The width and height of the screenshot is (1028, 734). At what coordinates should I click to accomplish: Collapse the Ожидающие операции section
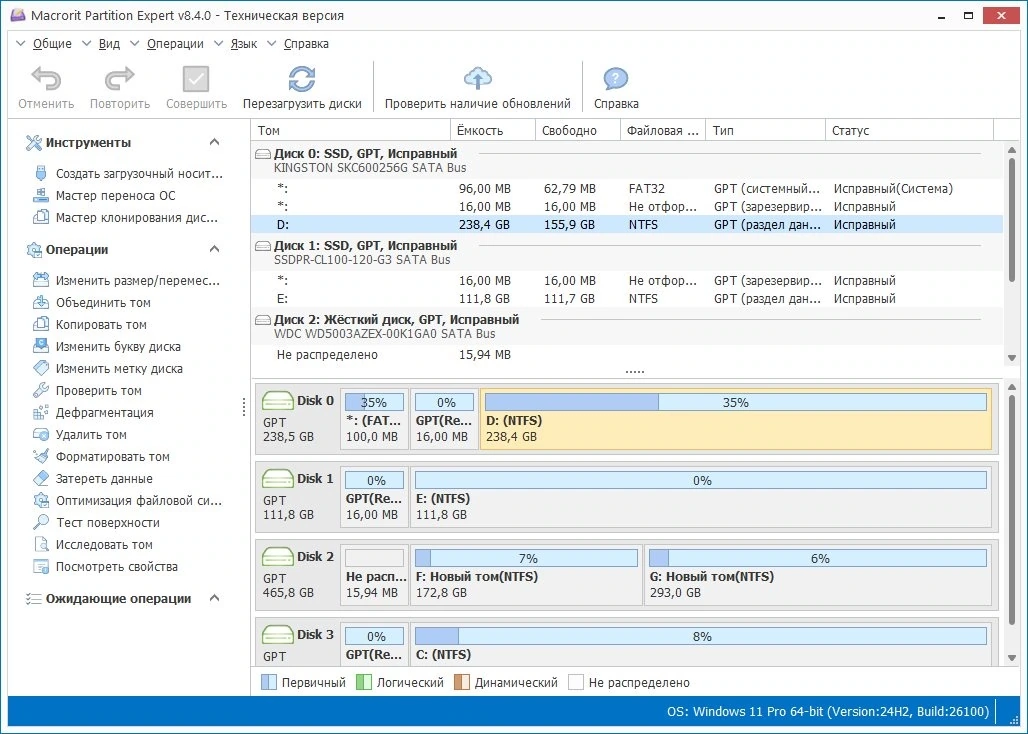click(x=214, y=598)
